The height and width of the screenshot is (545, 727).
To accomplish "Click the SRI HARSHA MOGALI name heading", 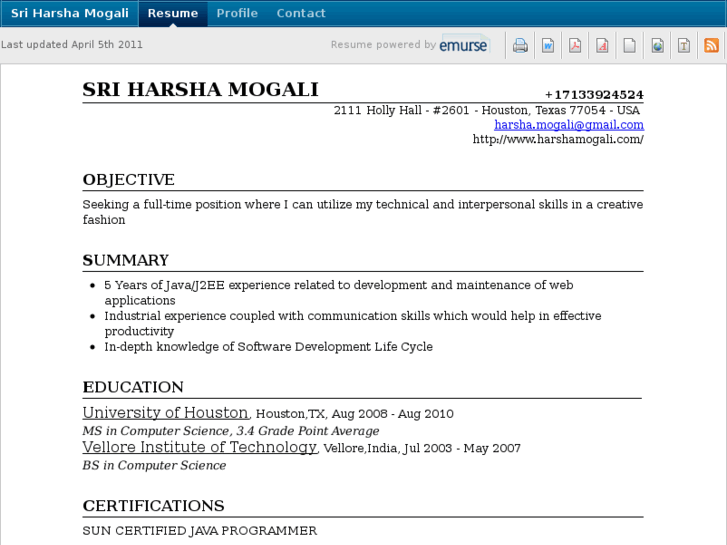I will pyautogui.click(x=200, y=90).
